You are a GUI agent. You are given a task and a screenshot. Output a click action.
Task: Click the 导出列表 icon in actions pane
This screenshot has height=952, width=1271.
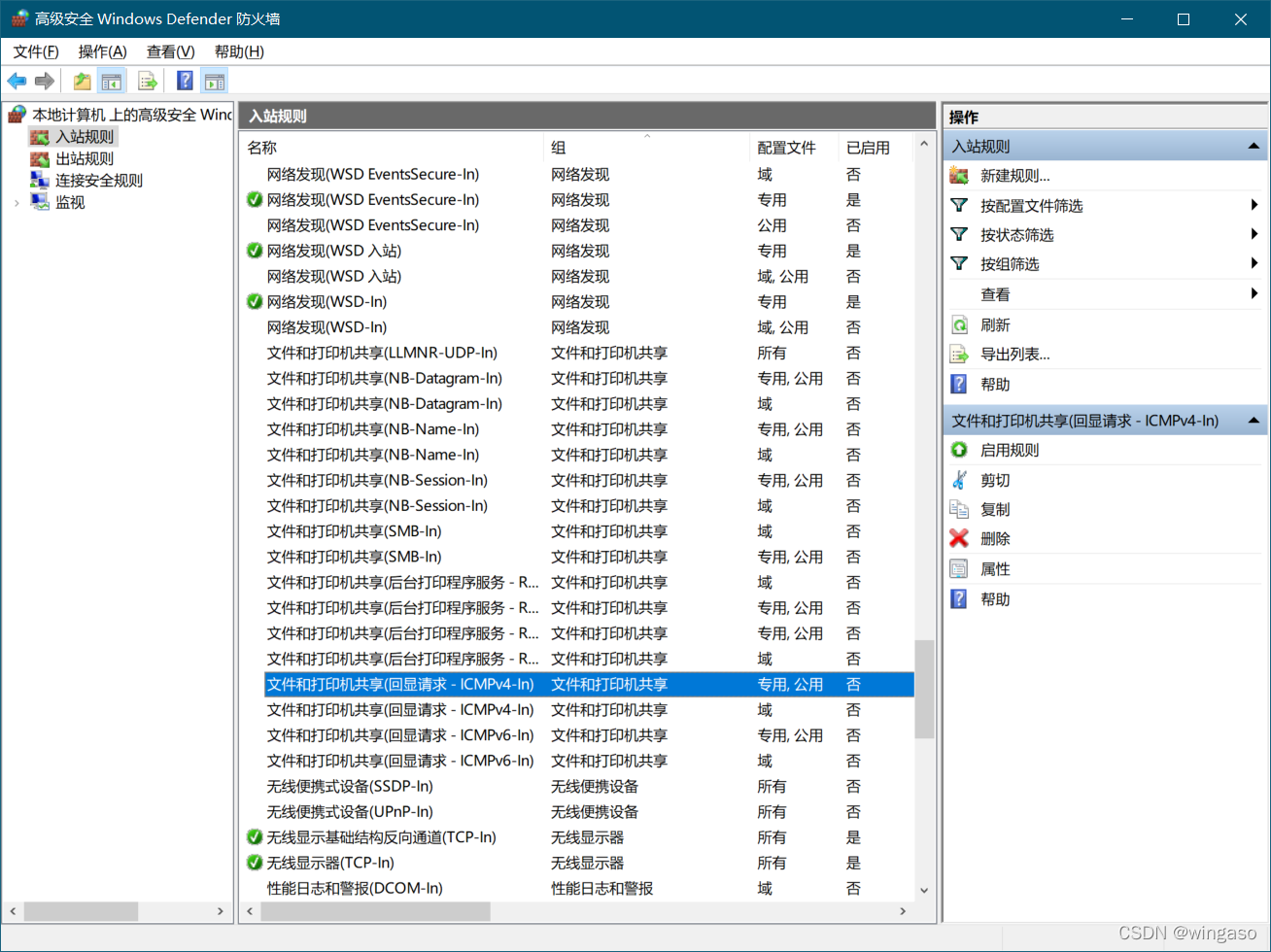click(x=959, y=355)
